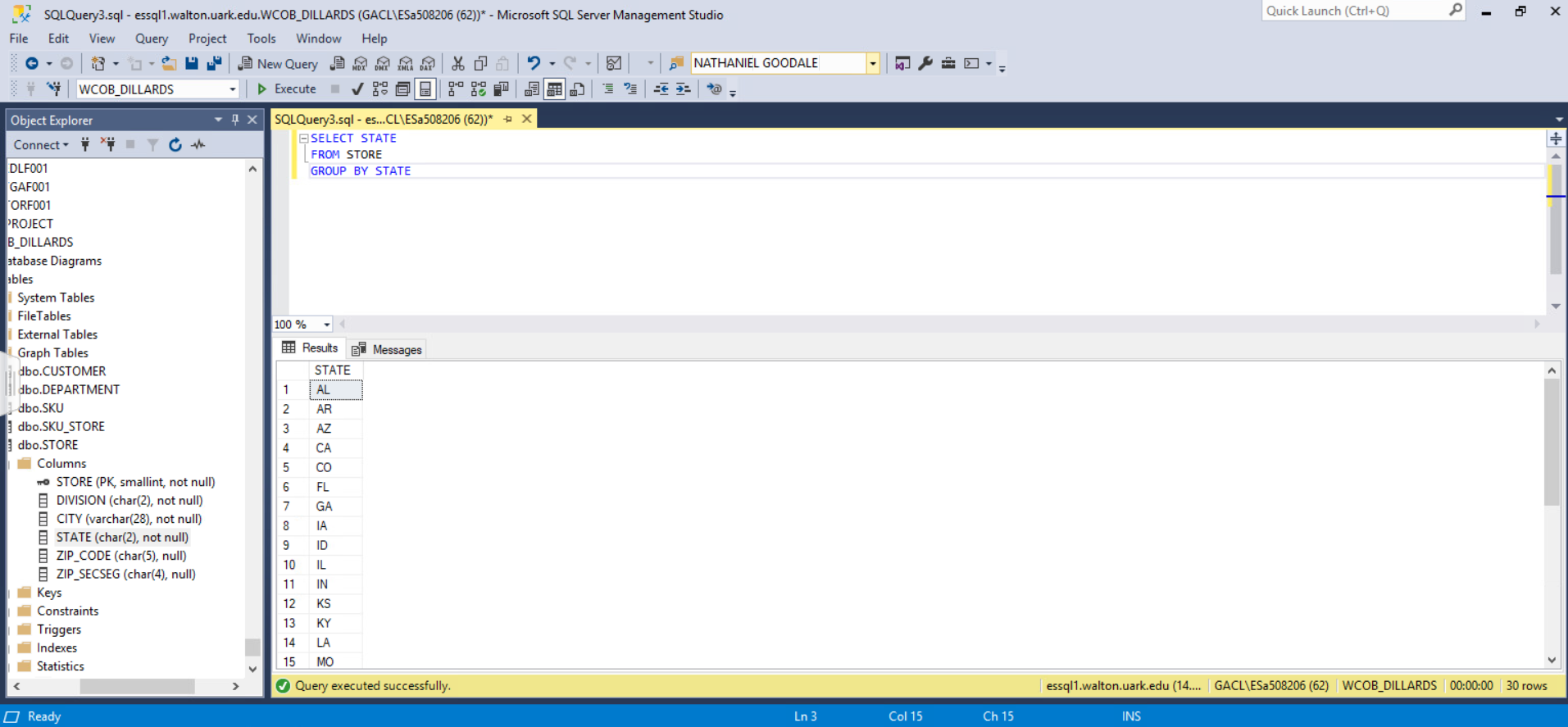Click the Undo arrow icon
Viewport: 1568px width, 727px height.
(534, 63)
